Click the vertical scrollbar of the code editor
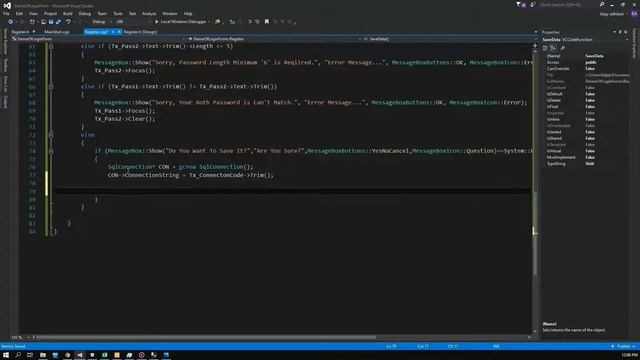Image resolution: width=640 pixels, height=360 pixels. 535,233
